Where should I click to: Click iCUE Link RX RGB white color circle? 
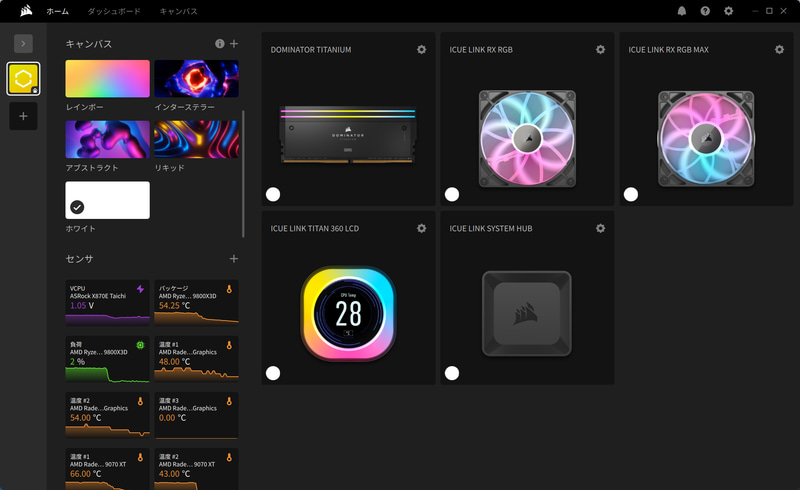[x=452, y=194]
